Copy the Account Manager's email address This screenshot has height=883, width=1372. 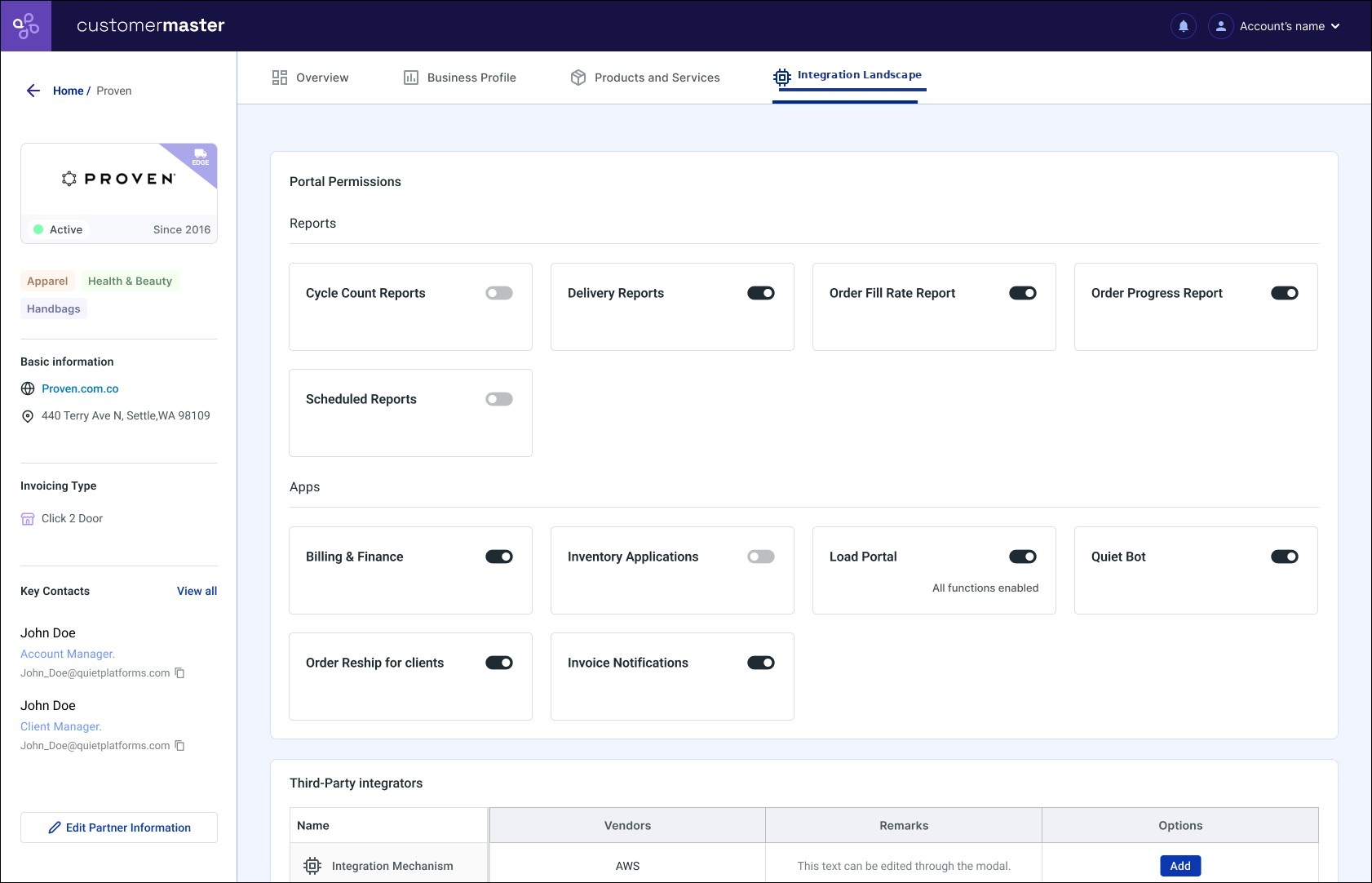click(x=180, y=673)
